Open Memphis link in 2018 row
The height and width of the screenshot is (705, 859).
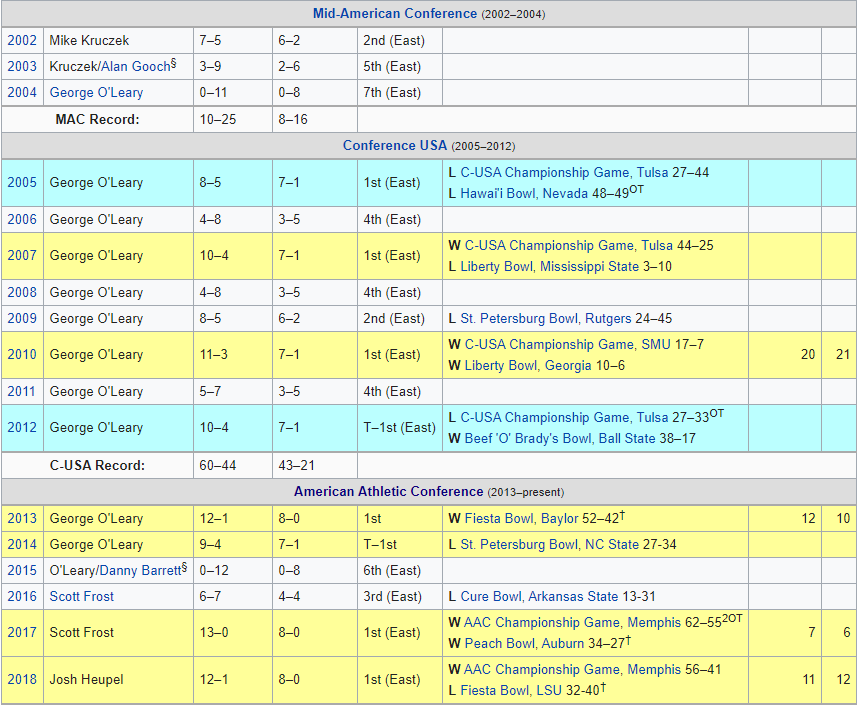click(656, 669)
